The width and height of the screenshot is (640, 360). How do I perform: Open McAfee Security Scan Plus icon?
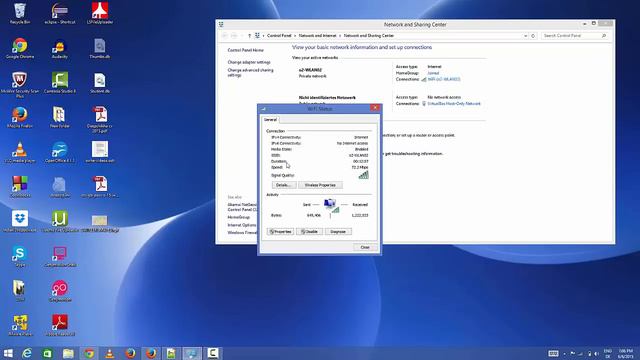click(x=20, y=84)
